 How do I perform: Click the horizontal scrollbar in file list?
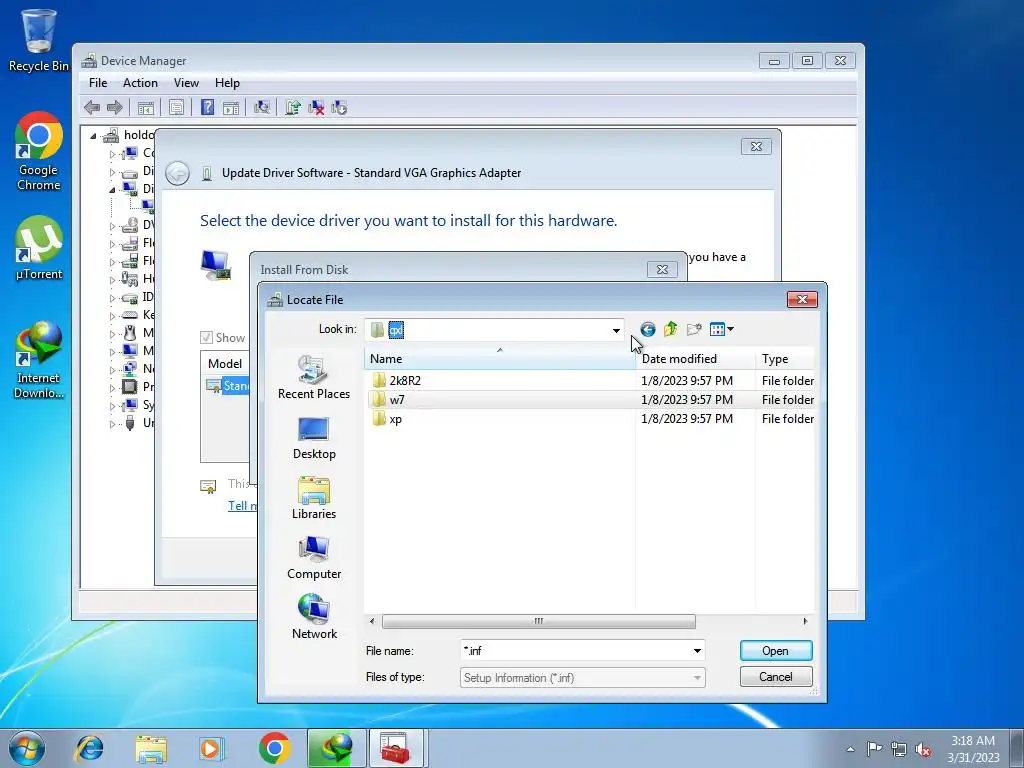pos(538,621)
